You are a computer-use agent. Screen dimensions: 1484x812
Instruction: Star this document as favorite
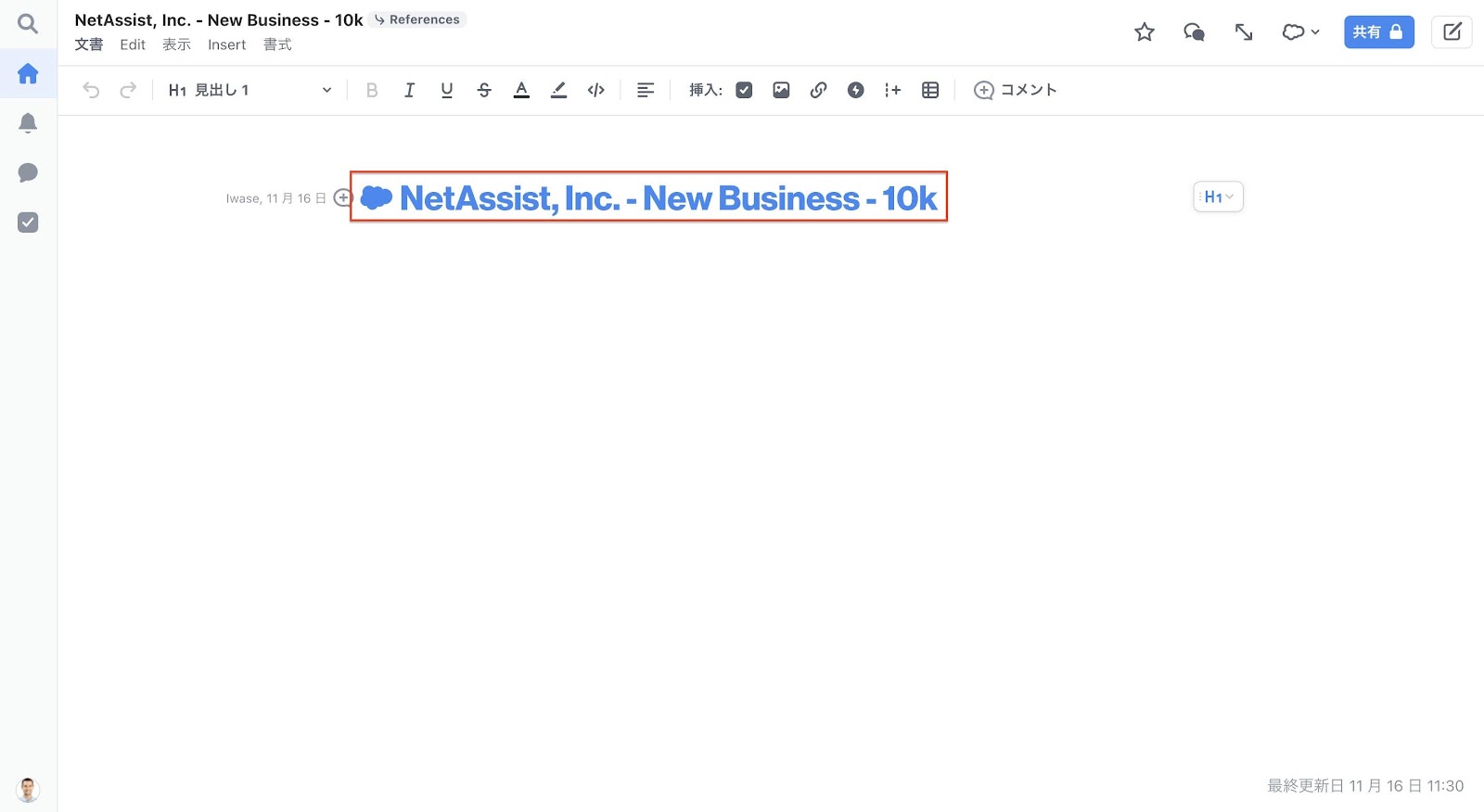coord(1145,32)
